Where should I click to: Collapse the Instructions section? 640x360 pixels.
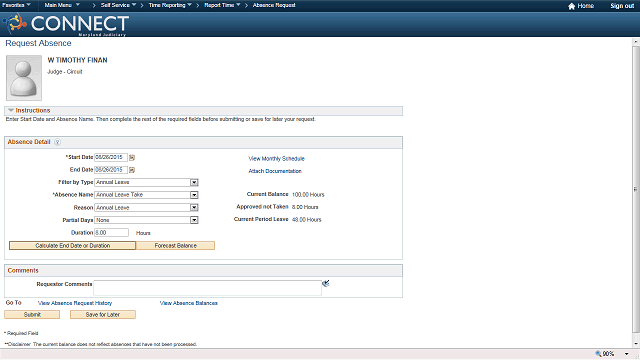click(11, 110)
